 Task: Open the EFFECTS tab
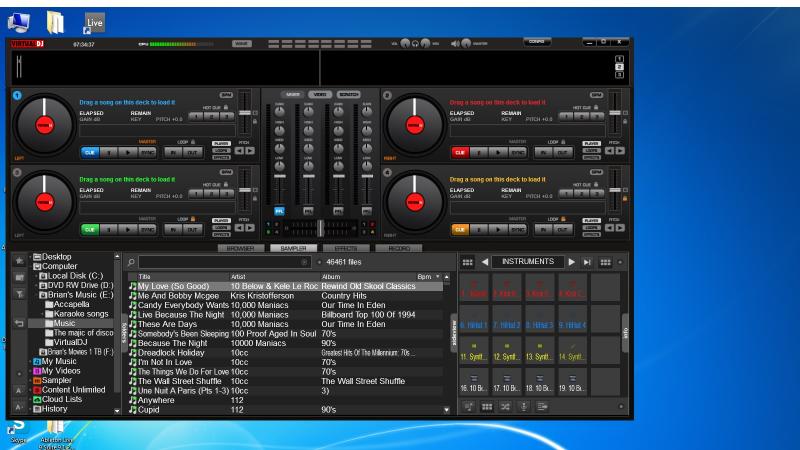(x=346, y=248)
